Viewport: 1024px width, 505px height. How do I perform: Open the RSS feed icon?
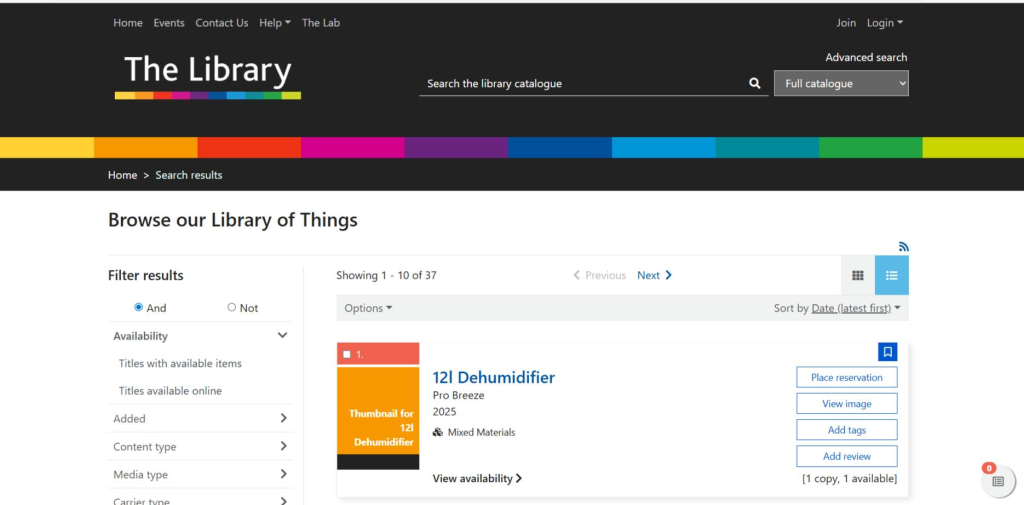(x=904, y=246)
